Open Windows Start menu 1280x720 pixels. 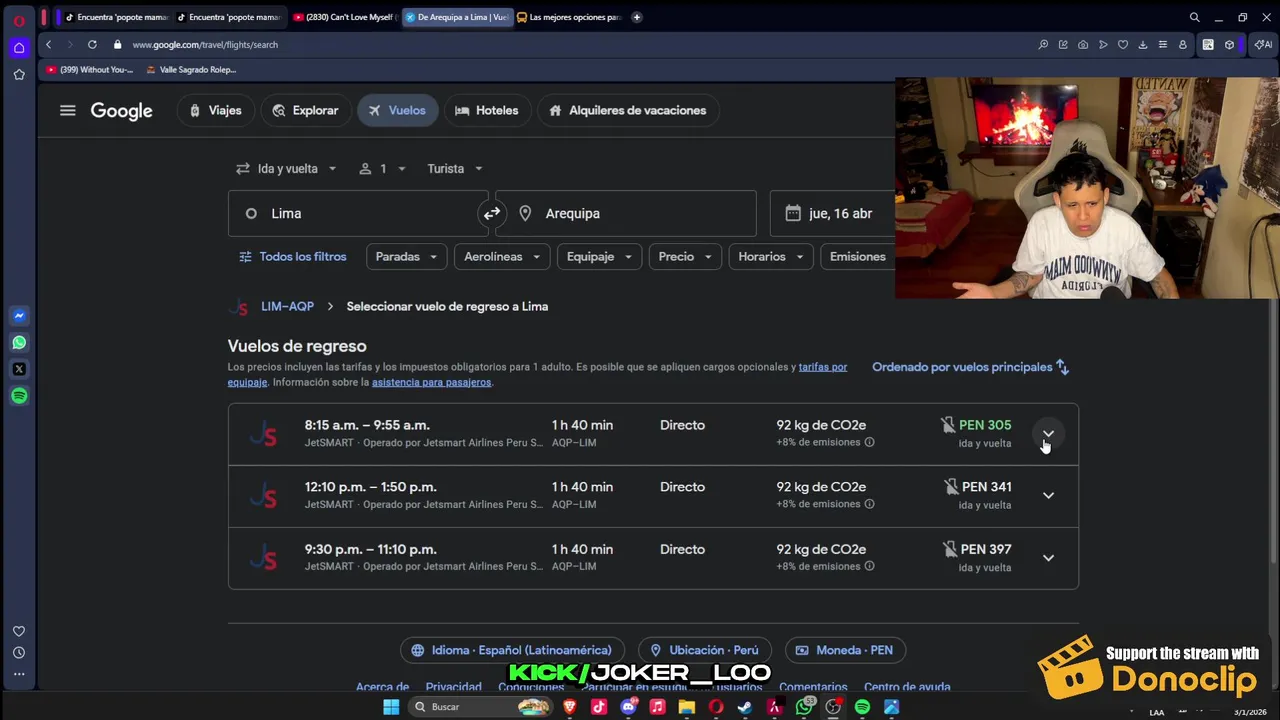(391, 707)
